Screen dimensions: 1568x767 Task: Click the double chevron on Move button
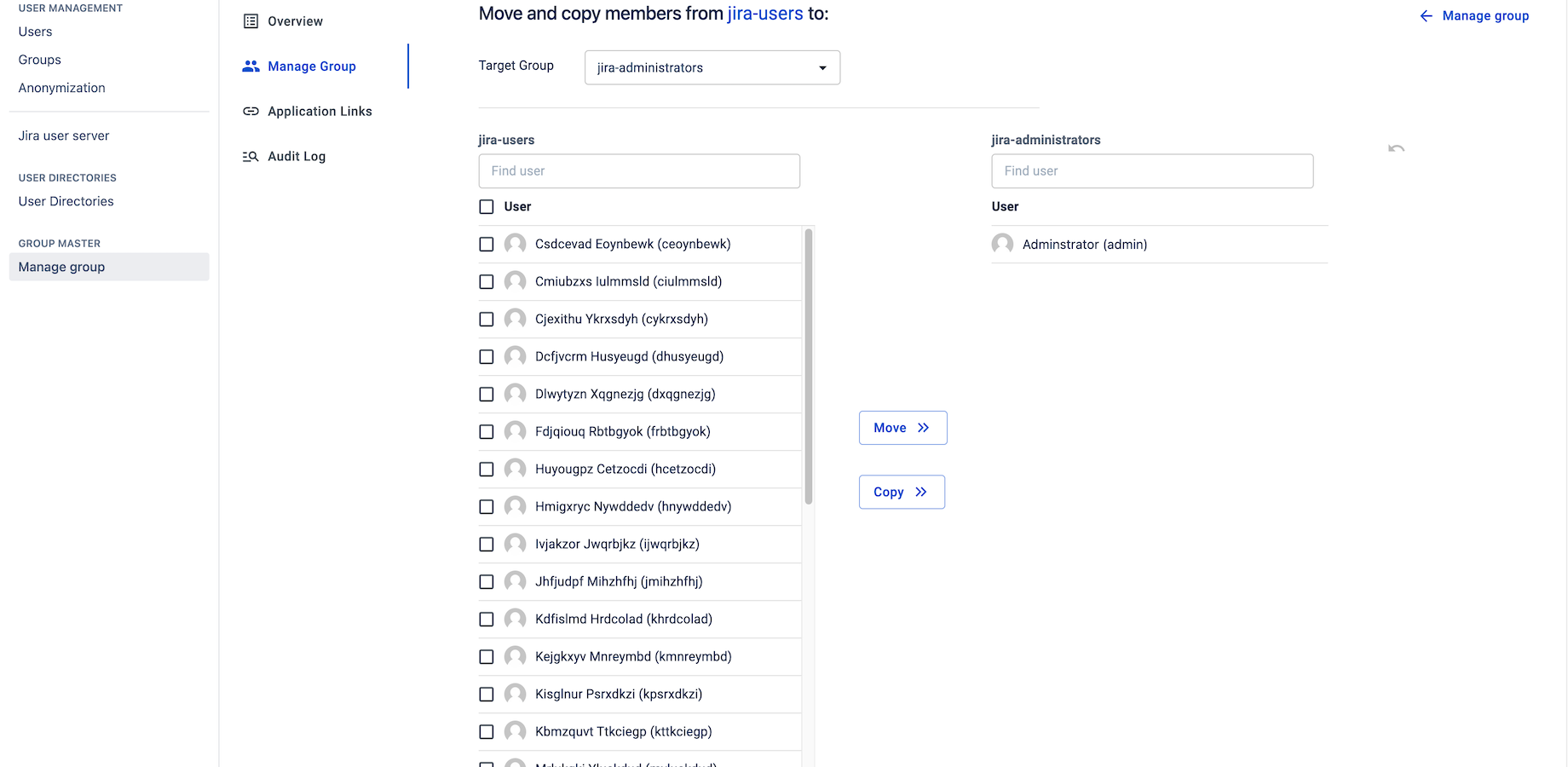click(x=923, y=428)
